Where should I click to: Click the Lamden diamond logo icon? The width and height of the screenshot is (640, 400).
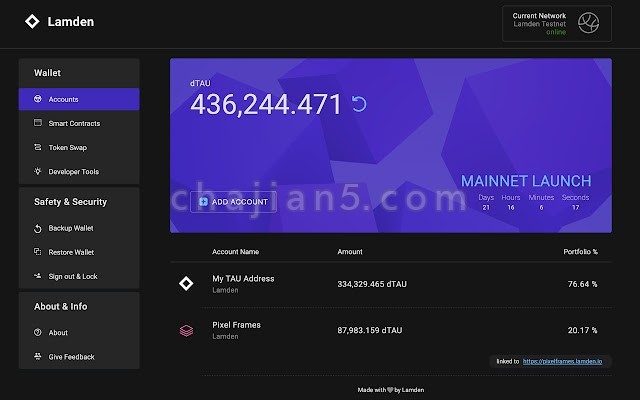32,21
